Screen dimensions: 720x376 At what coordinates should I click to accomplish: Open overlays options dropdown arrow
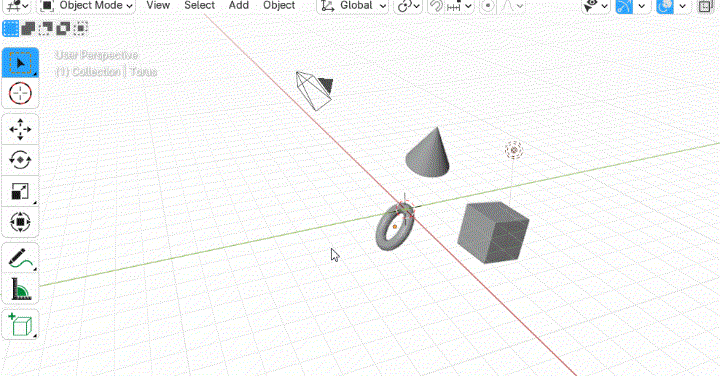tap(682, 6)
